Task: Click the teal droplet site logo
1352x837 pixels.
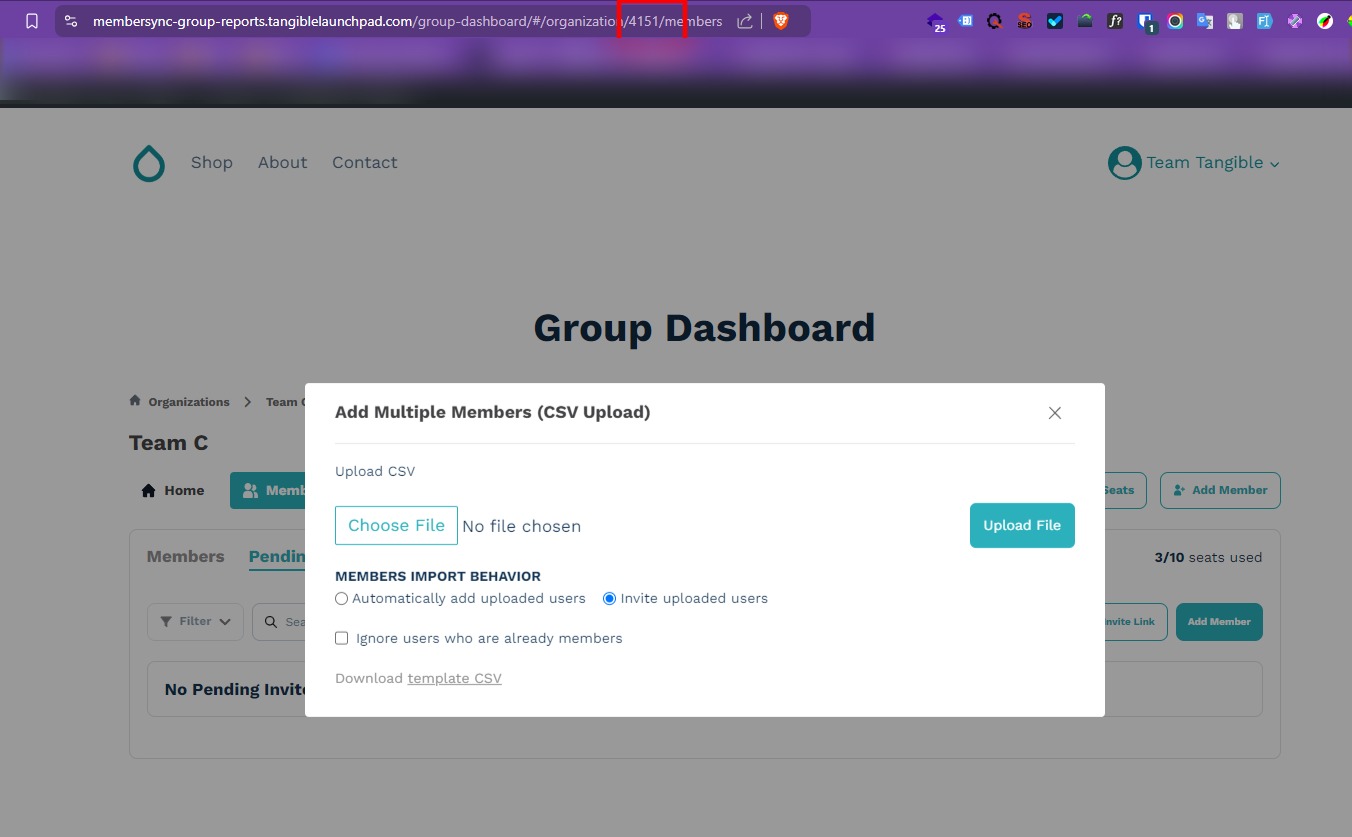Action: (x=148, y=162)
